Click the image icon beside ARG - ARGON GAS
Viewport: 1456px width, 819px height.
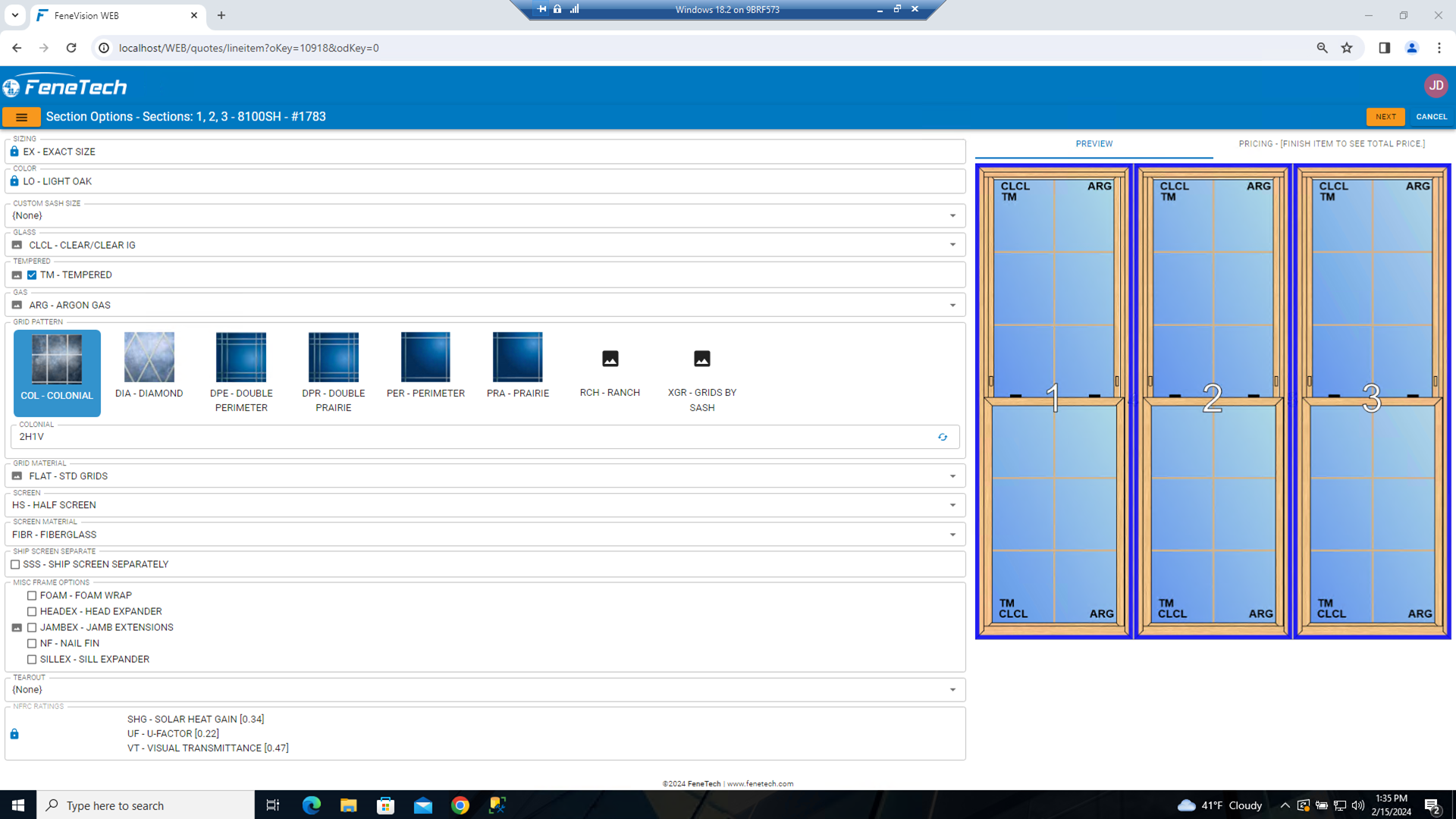tap(17, 305)
